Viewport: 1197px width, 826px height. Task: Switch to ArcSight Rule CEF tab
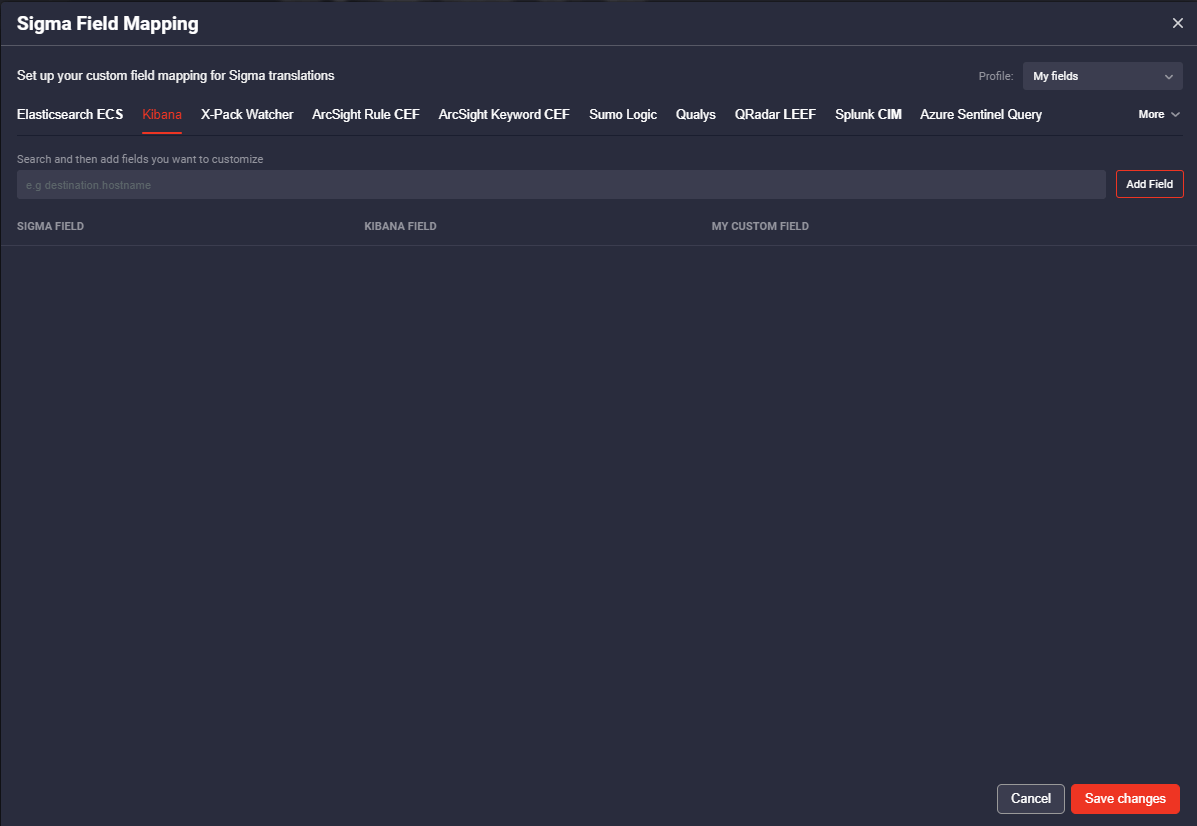(366, 115)
